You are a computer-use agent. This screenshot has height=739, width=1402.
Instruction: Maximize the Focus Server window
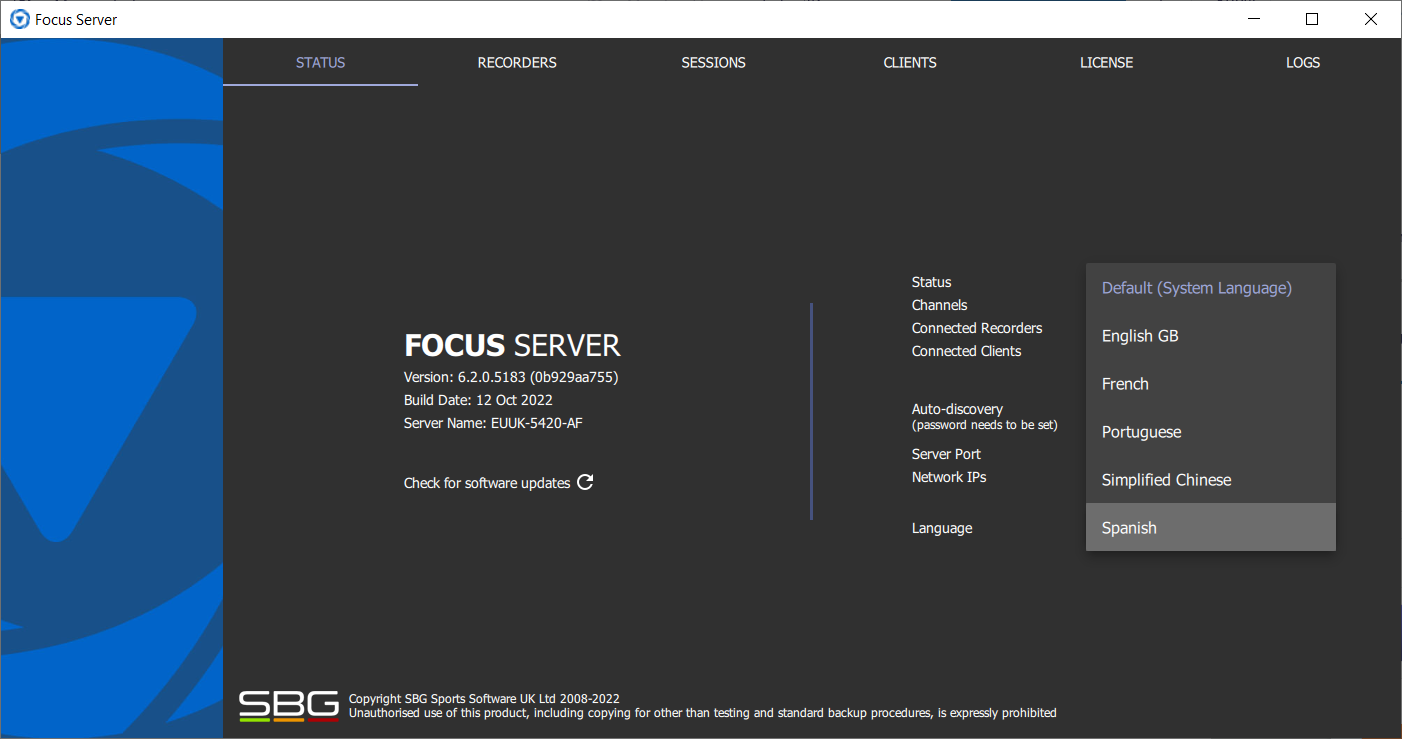1312,19
